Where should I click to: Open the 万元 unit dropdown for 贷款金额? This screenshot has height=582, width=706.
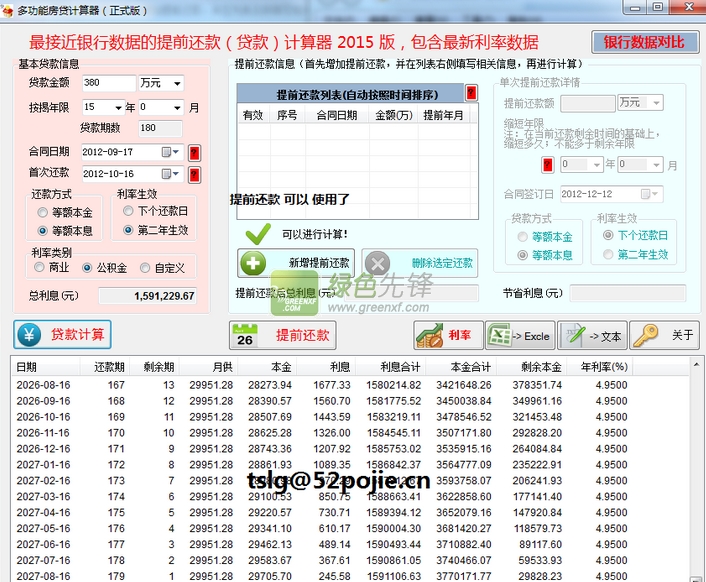177,83
